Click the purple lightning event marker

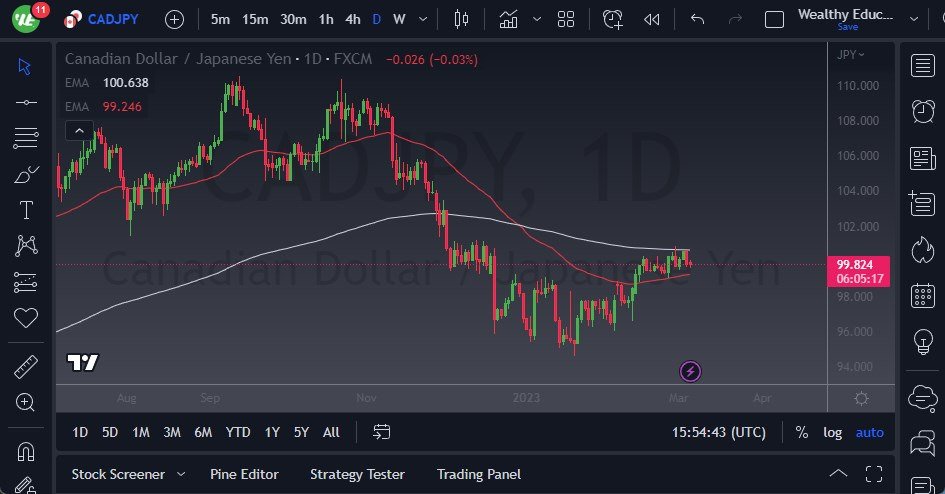coord(690,372)
